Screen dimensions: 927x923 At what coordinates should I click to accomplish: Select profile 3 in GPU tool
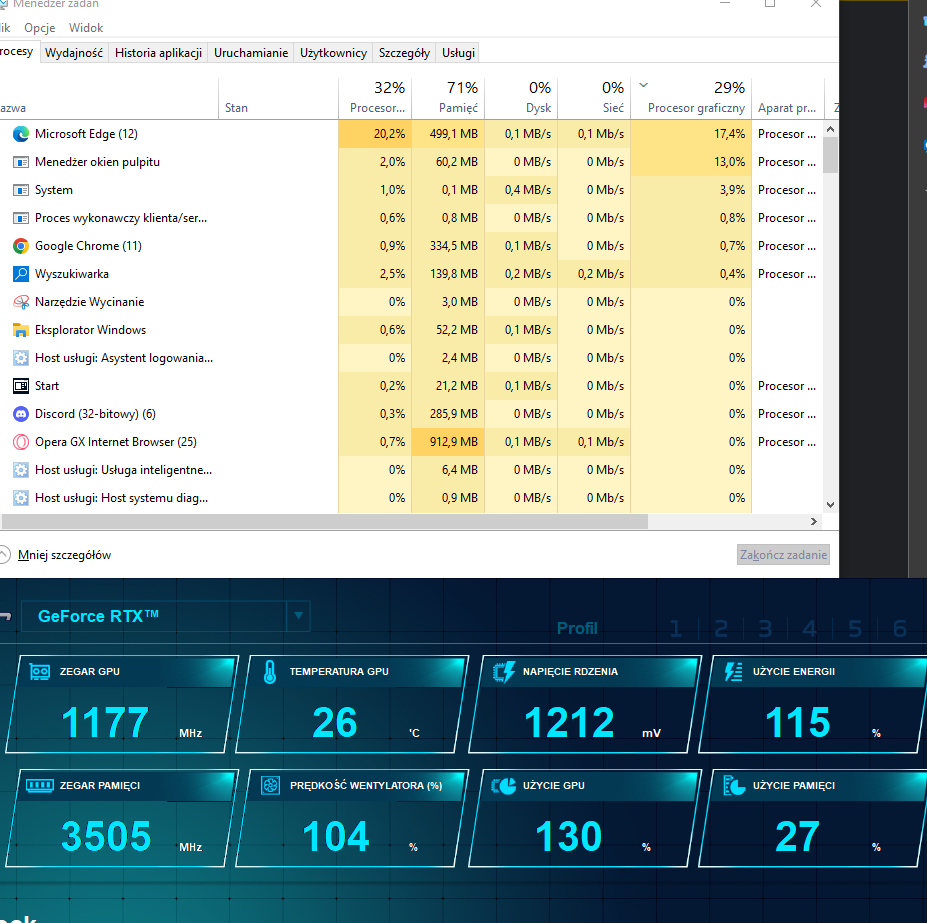[765, 629]
